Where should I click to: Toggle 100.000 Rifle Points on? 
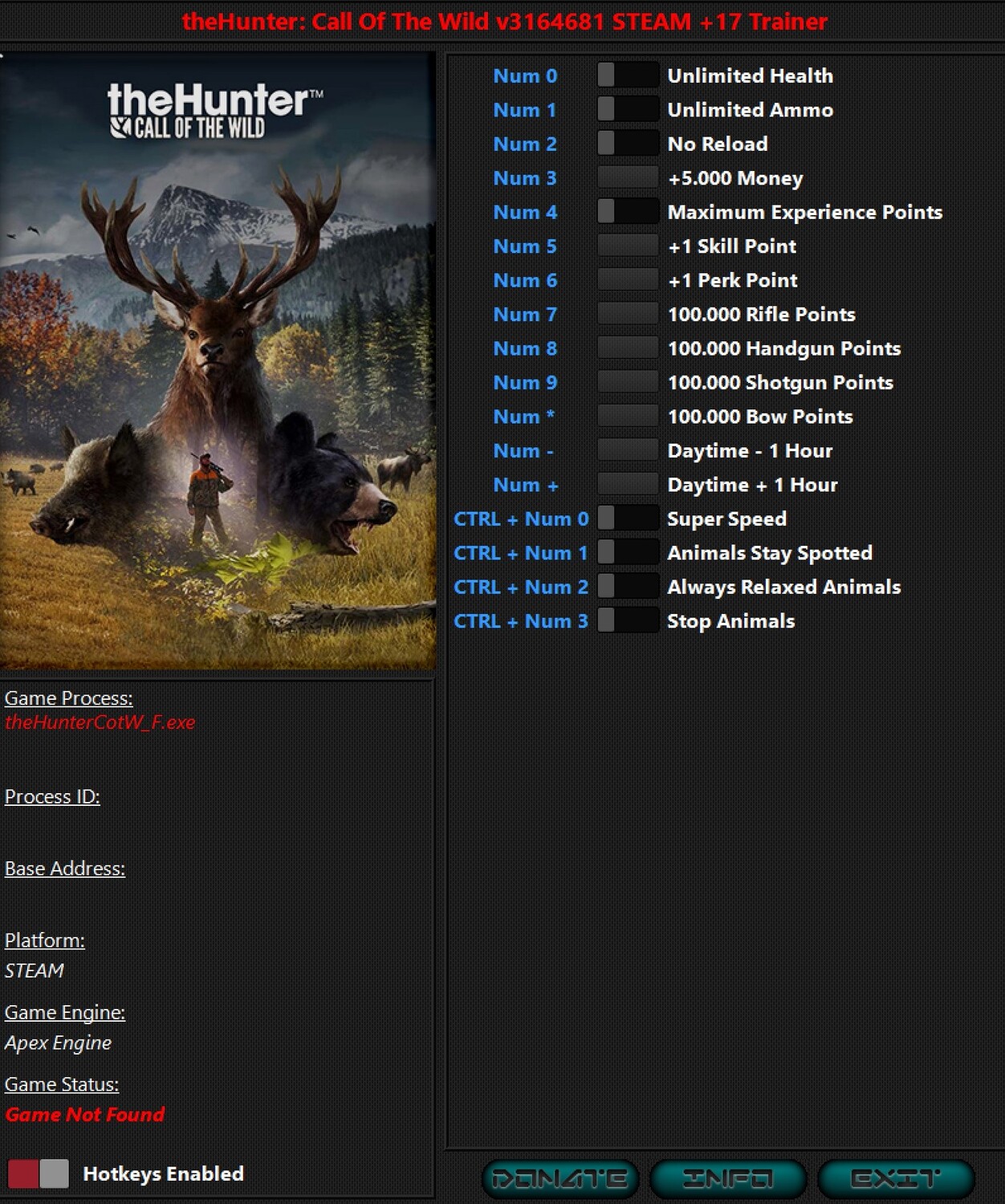point(627,315)
